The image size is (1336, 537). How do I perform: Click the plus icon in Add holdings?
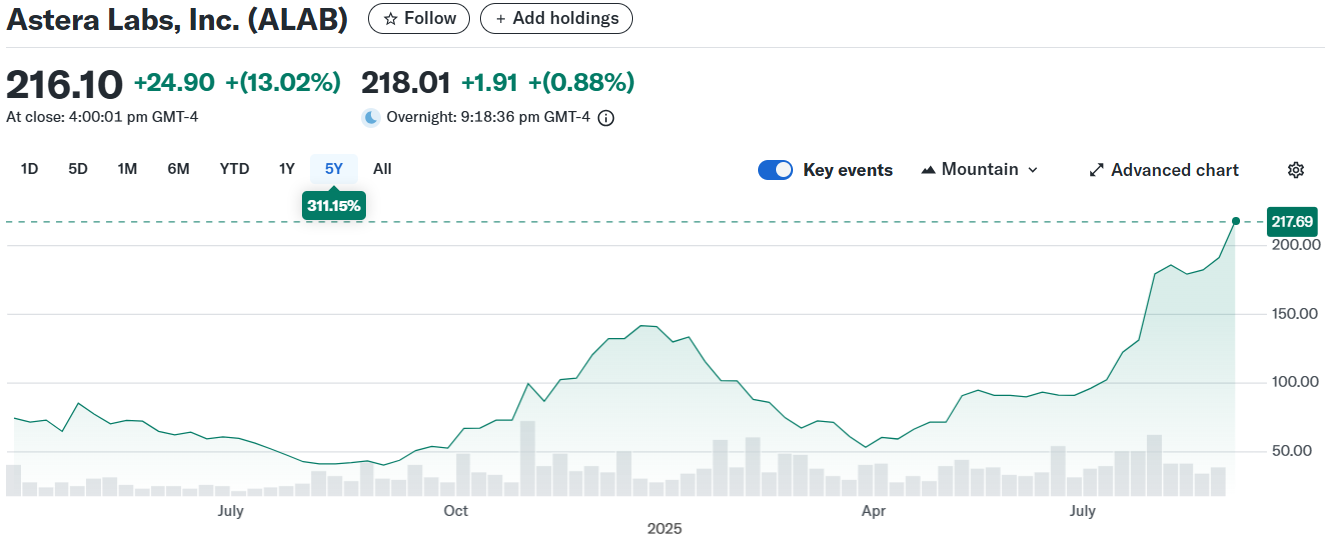[501, 19]
